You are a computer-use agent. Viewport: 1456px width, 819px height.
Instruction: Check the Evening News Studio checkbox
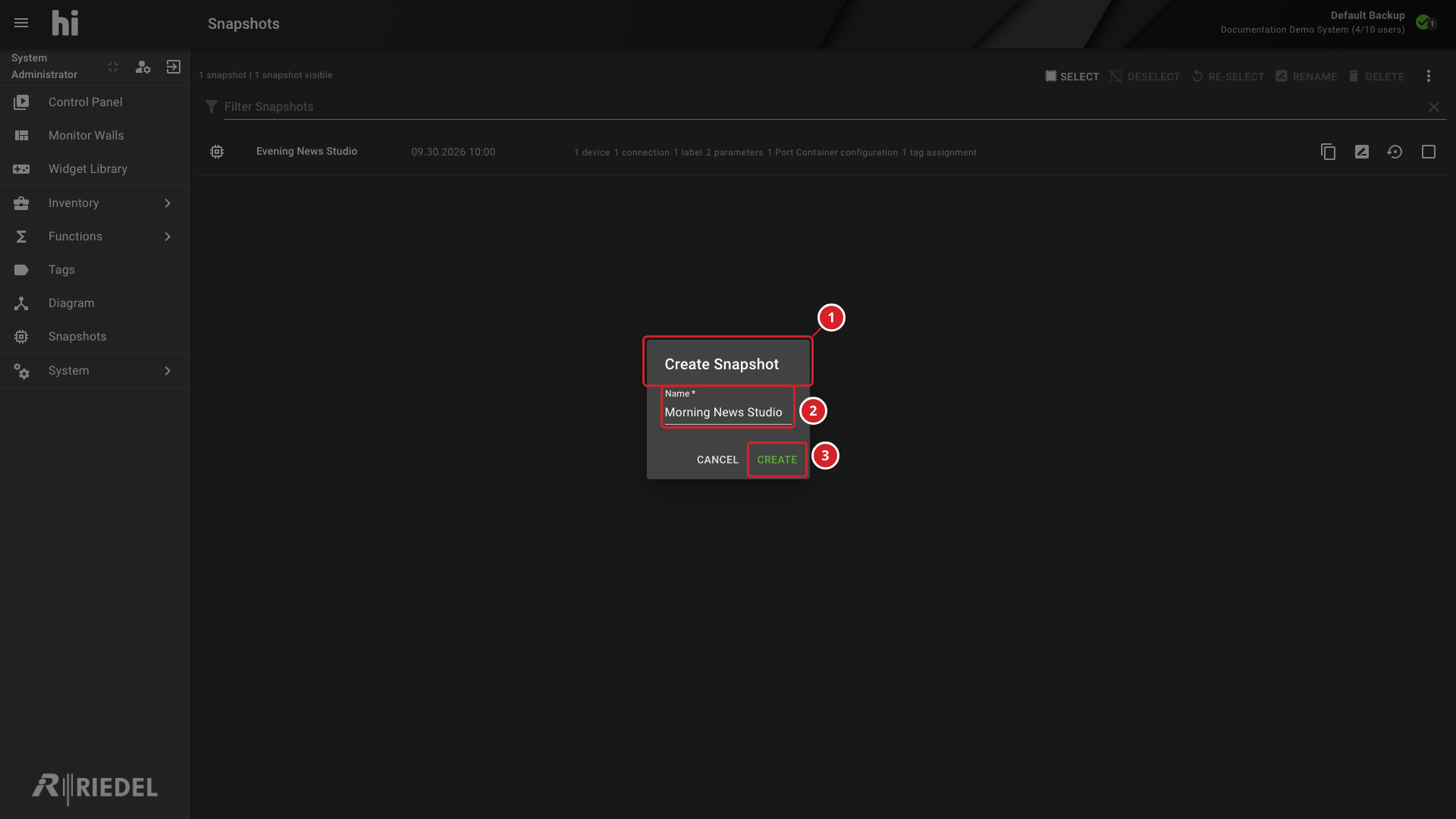[x=1429, y=152]
